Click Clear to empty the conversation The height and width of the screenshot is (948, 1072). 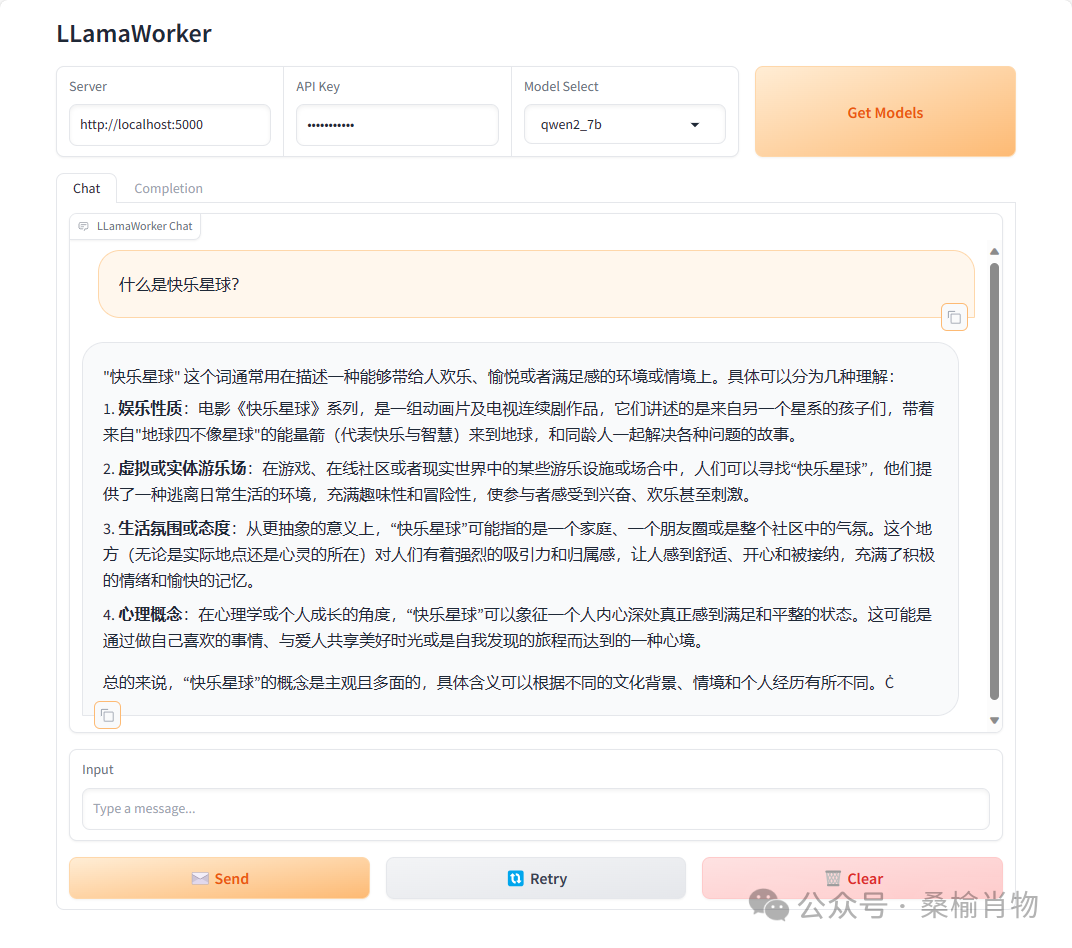tap(853, 878)
